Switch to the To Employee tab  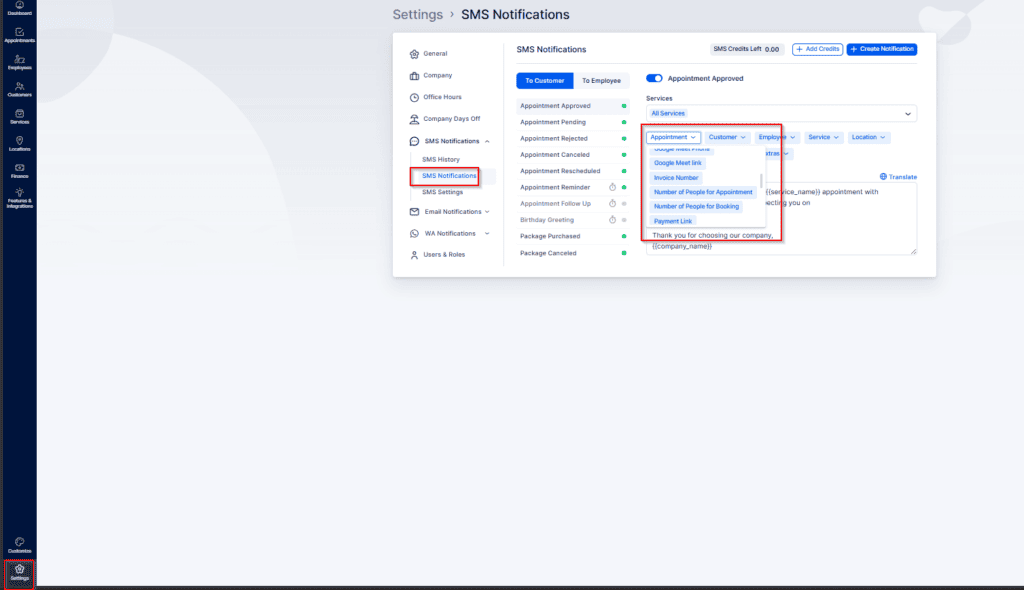coord(601,80)
